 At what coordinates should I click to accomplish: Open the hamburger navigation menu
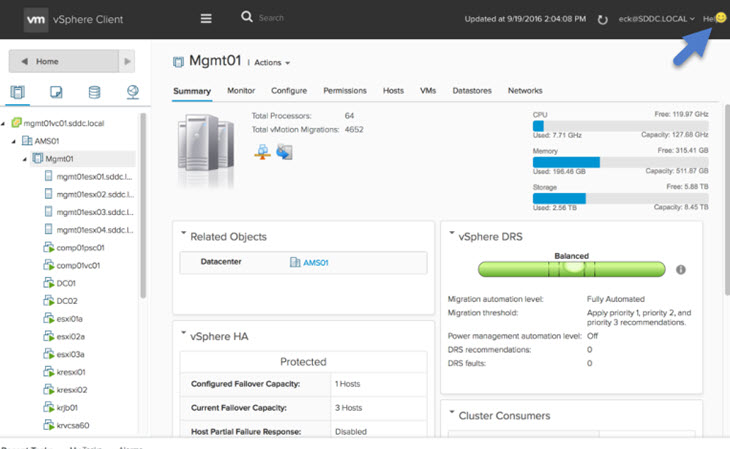coord(206,18)
